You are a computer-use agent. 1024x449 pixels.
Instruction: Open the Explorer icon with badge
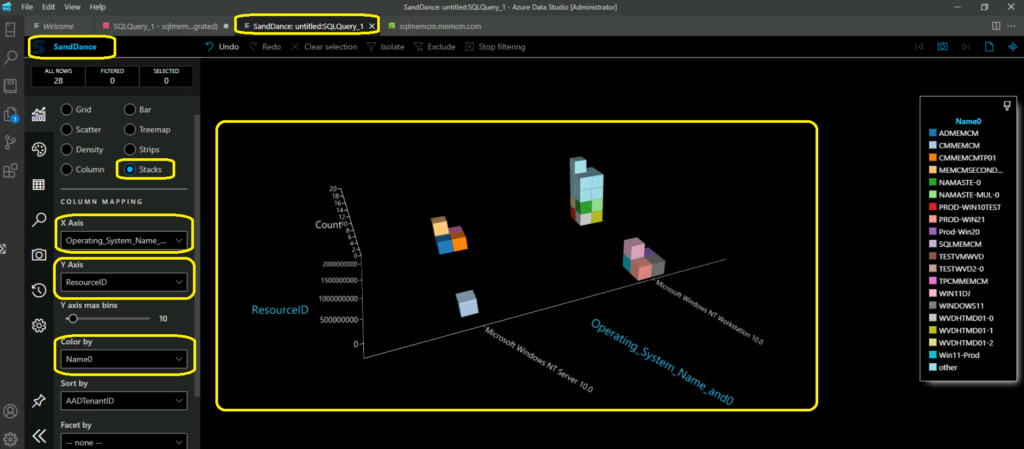point(10,114)
